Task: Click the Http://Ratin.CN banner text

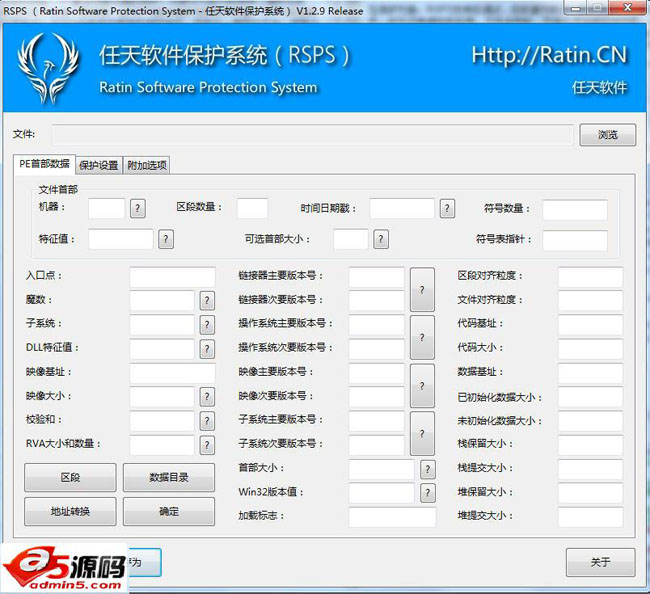Action: pyautogui.click(x=549, y=56)
